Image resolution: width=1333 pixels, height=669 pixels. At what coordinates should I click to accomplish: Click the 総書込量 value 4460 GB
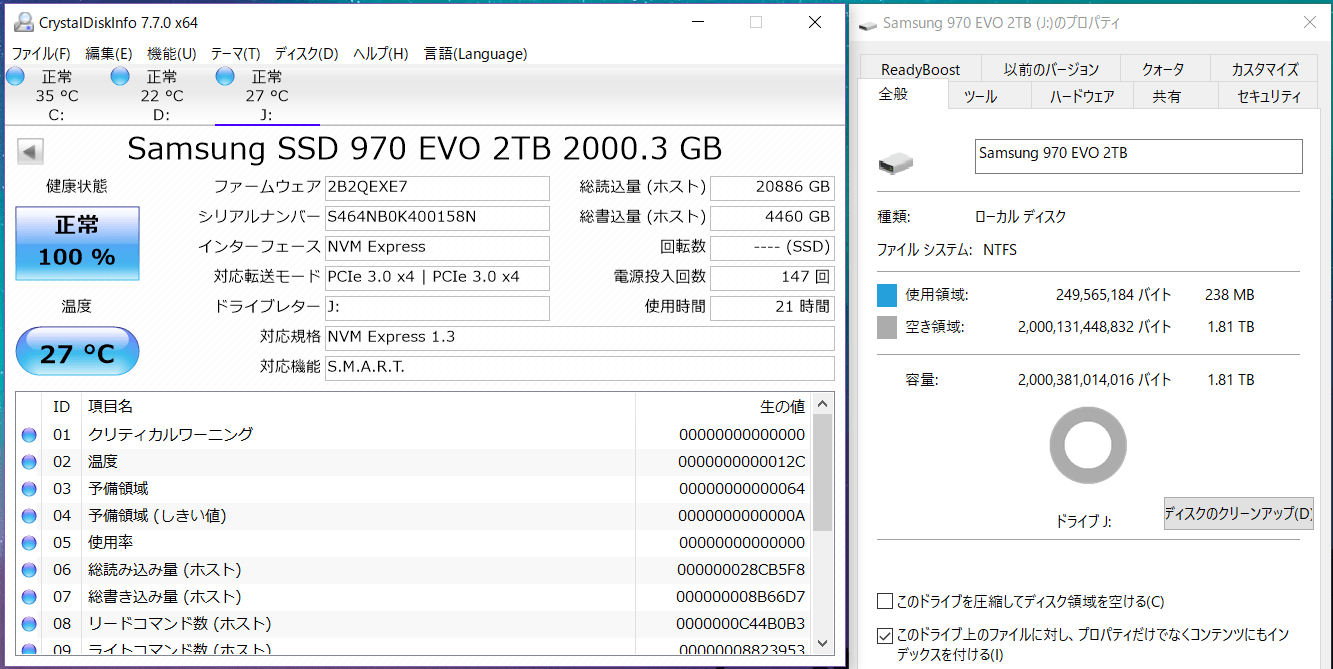coord(772,218)
